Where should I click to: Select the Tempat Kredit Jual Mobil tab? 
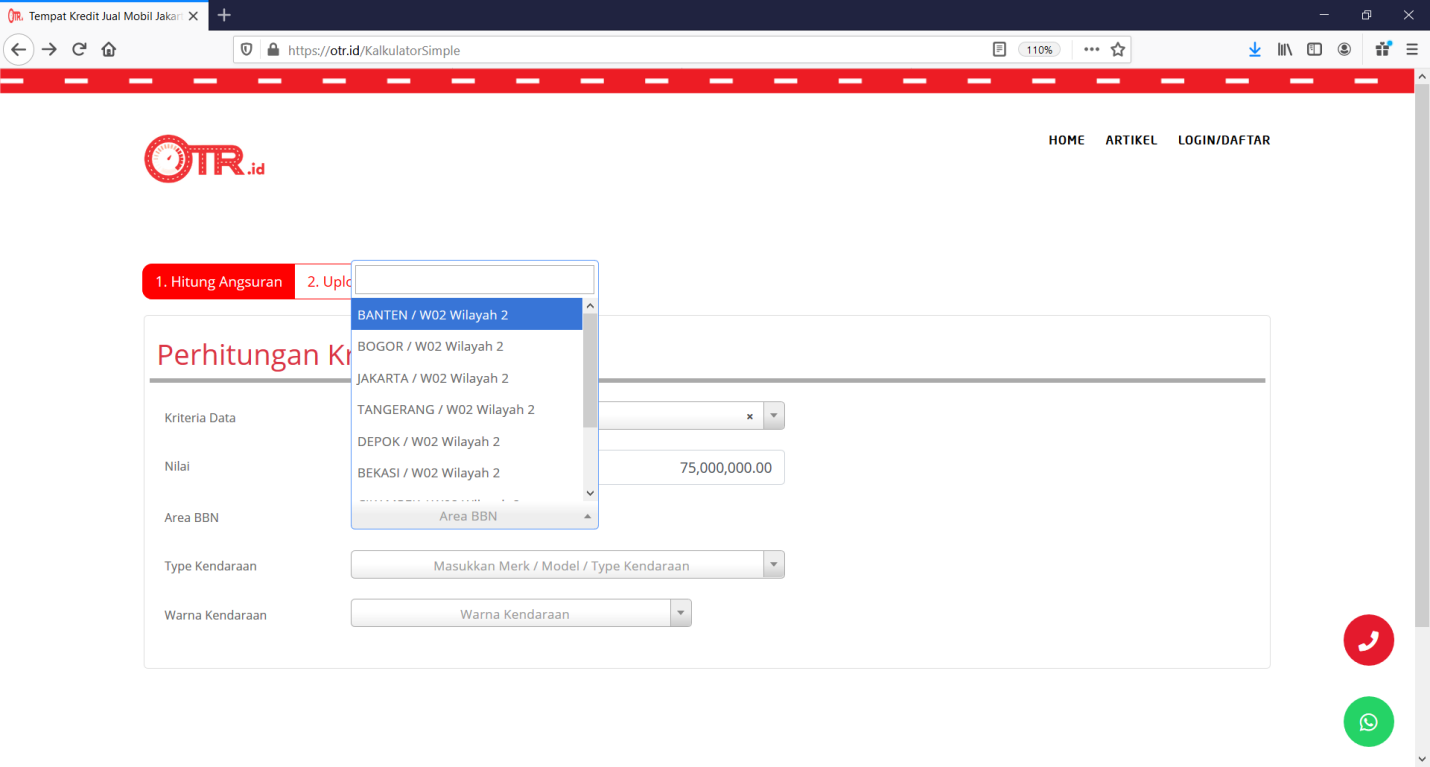pyautogui.click(x=104, y=16)
